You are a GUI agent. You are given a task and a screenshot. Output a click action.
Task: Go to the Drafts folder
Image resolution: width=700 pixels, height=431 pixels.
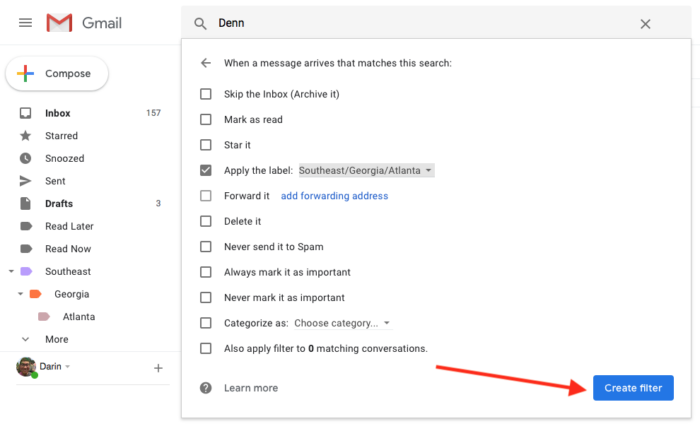click(x=59, y=203)
